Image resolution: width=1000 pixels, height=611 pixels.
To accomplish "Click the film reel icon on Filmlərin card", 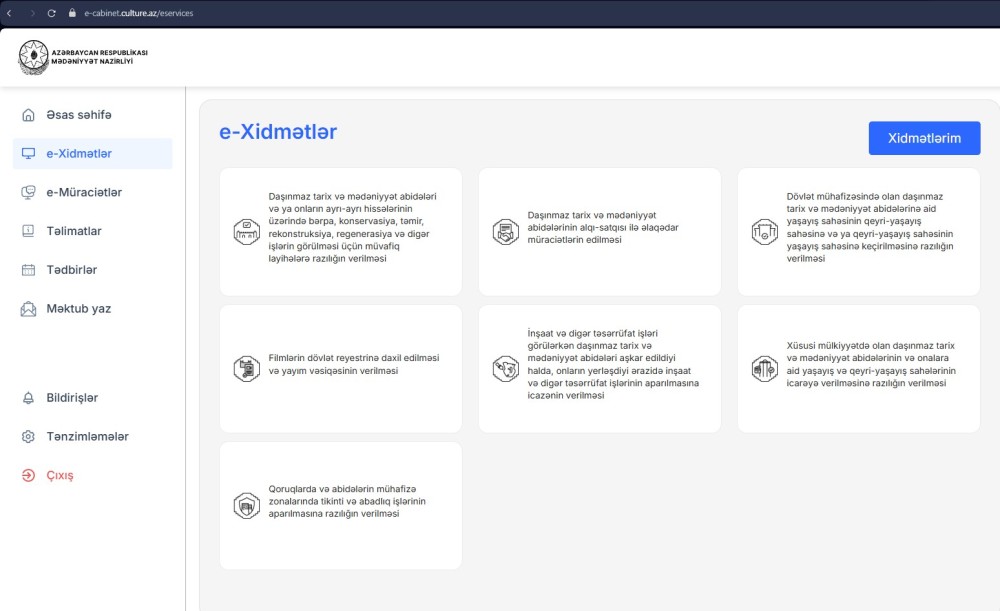I will [246, 368].
